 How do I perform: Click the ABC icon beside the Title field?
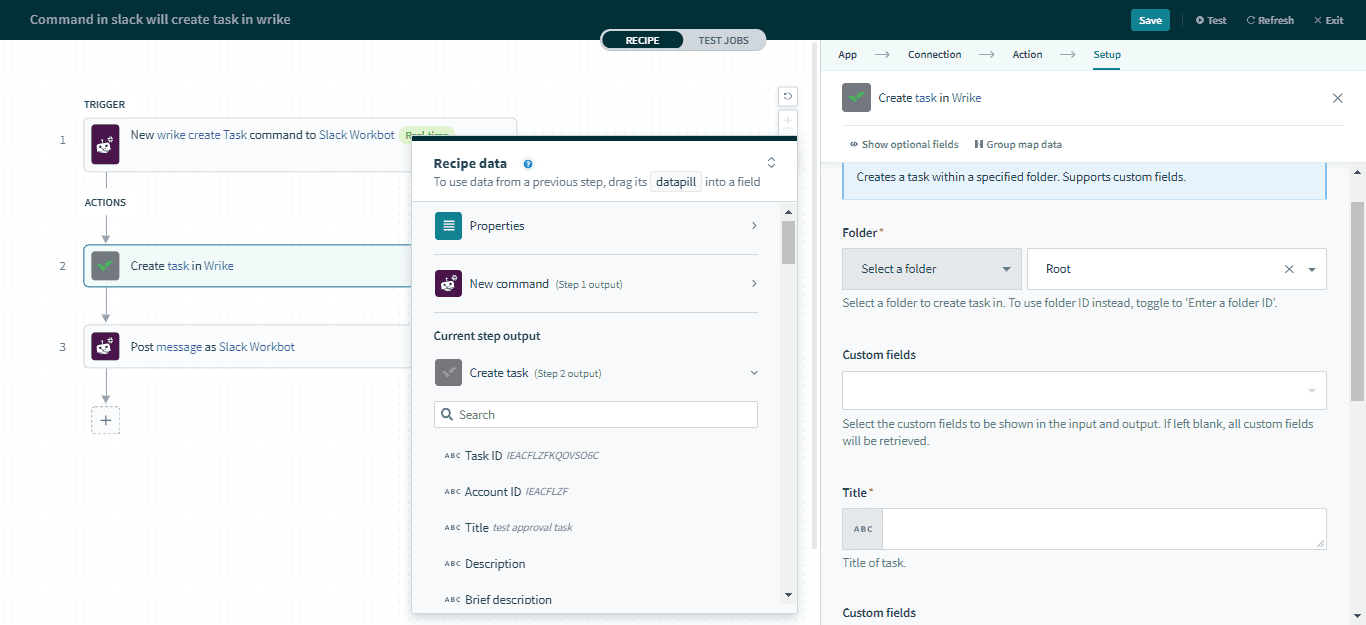[862, 528]
